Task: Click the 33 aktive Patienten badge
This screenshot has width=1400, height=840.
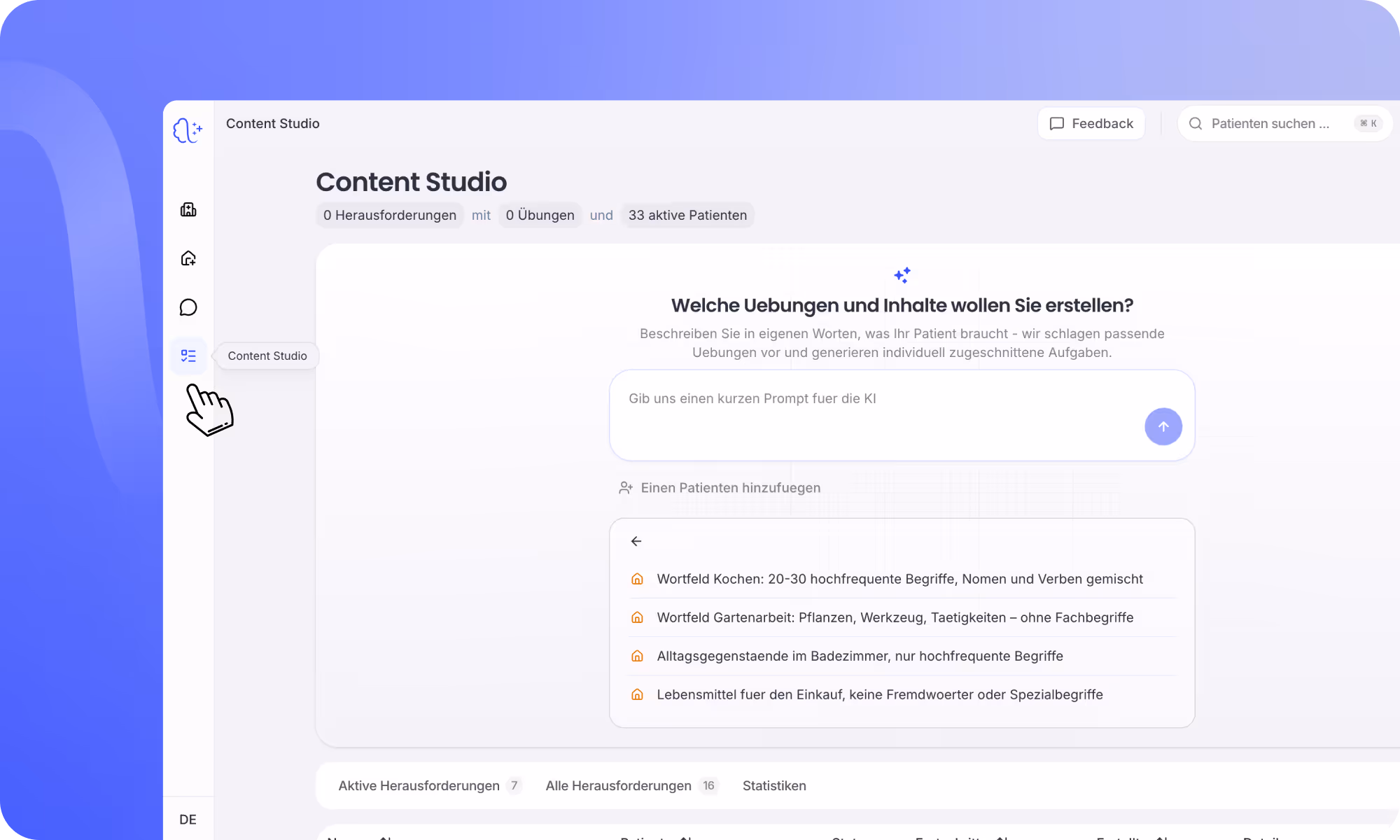Action: click(687, 215)
